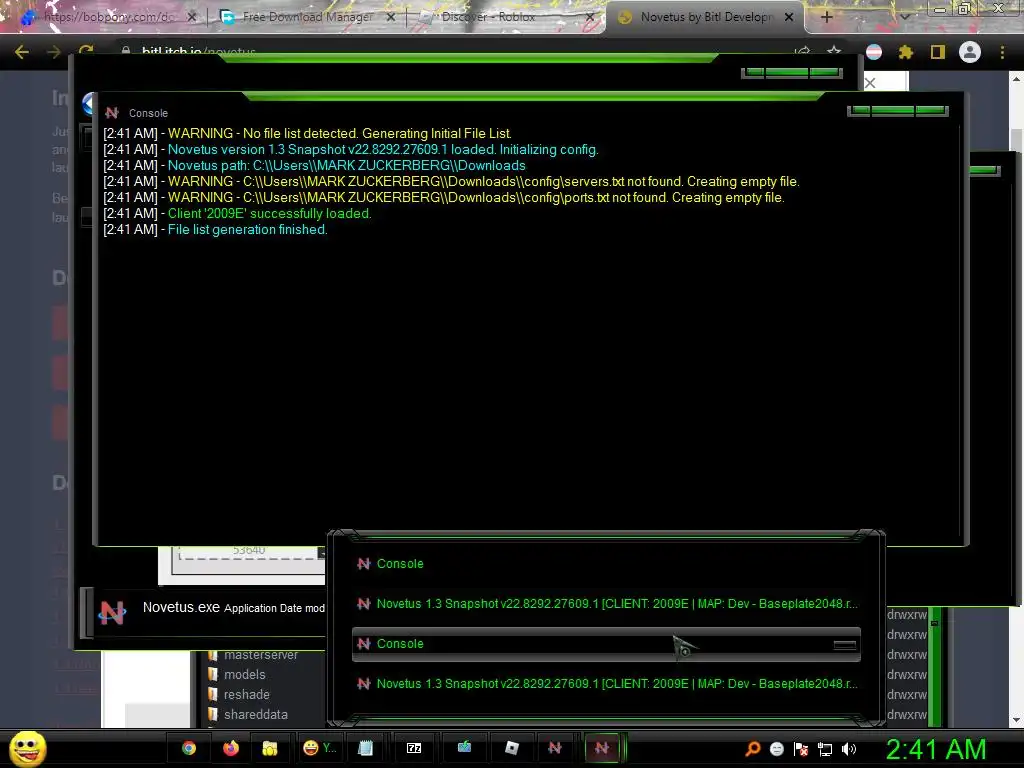
Task: Open 7-Zip from the taskbar
Action: coord(414,748)
